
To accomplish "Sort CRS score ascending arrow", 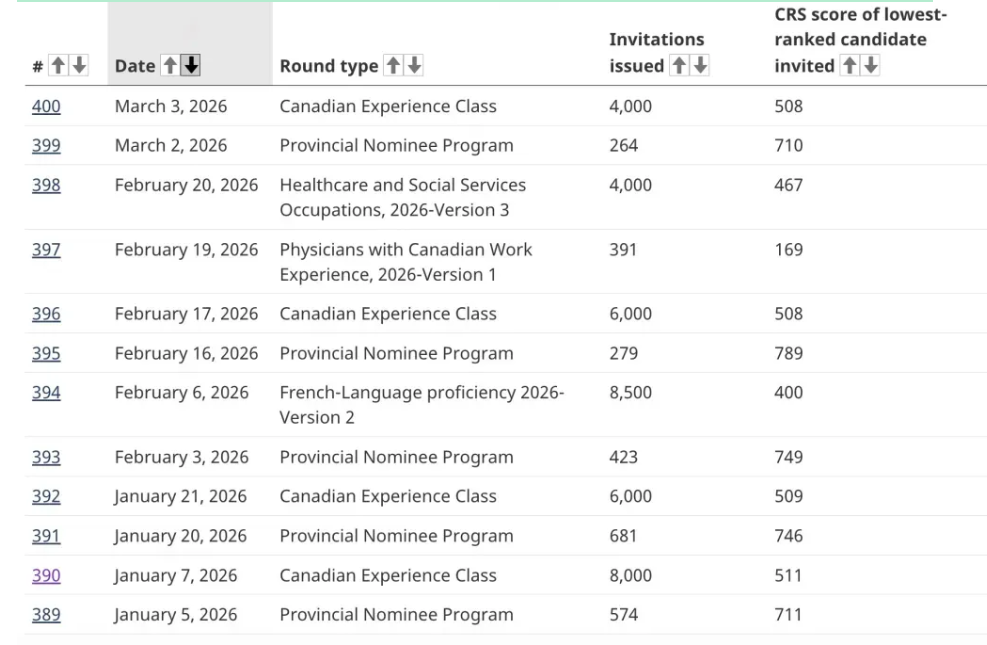I will click(x=850, y=66).
